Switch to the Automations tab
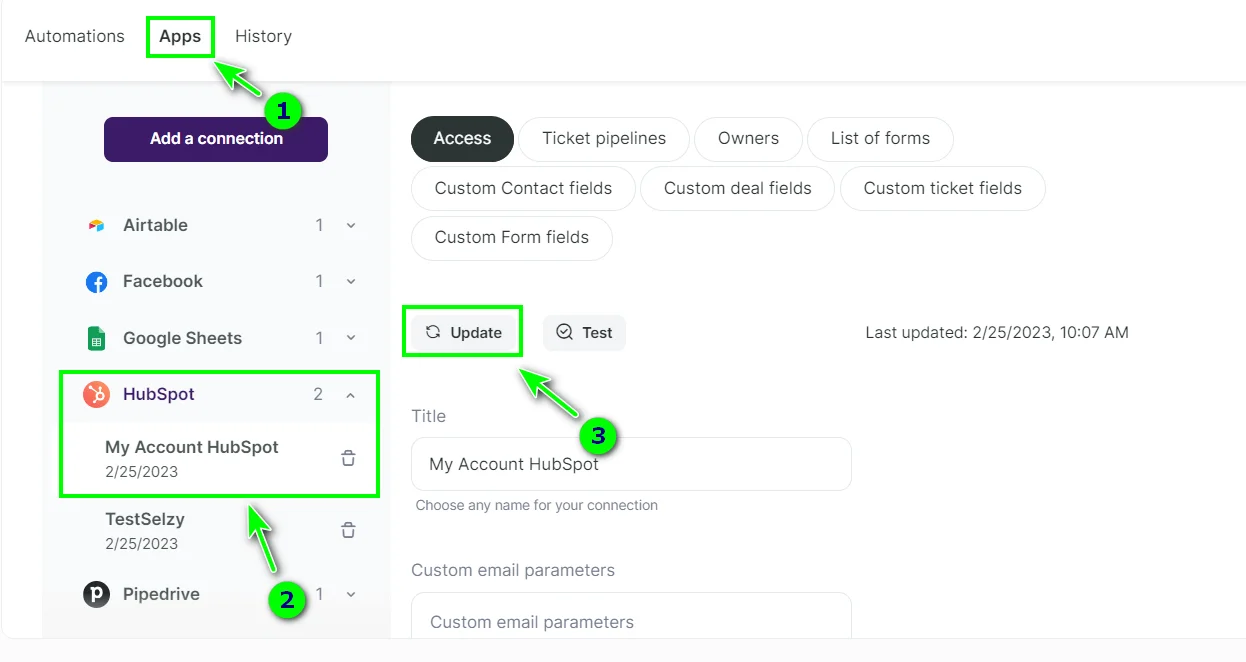 (x=74, y=36)
